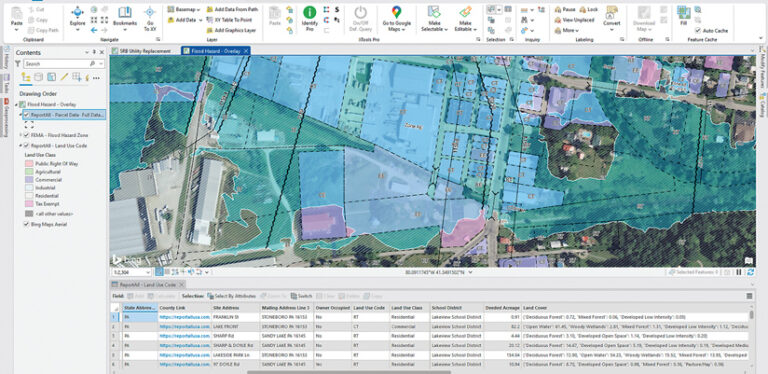
Task: Click View Unplaced labels
Action: [x=575, y=20]
